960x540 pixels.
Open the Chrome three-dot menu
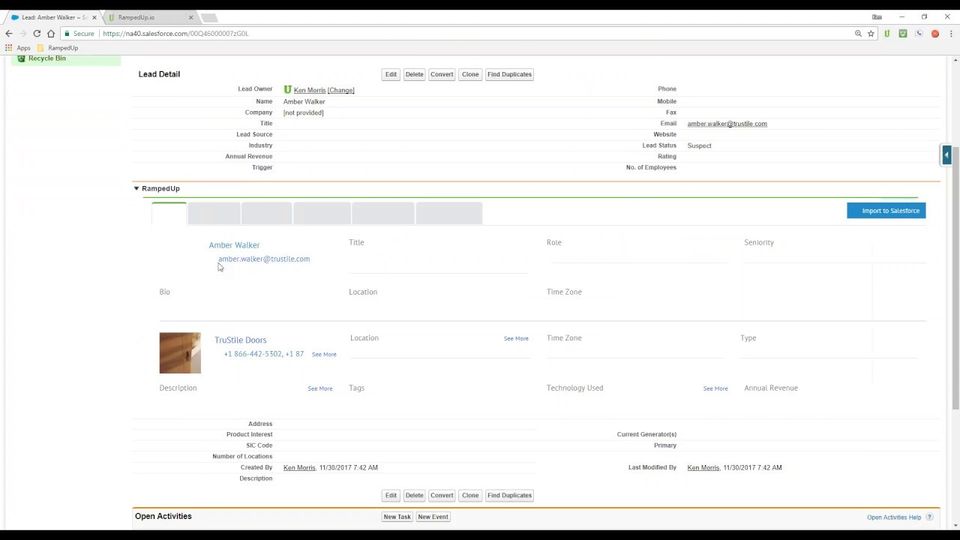[x=951, y=34]
